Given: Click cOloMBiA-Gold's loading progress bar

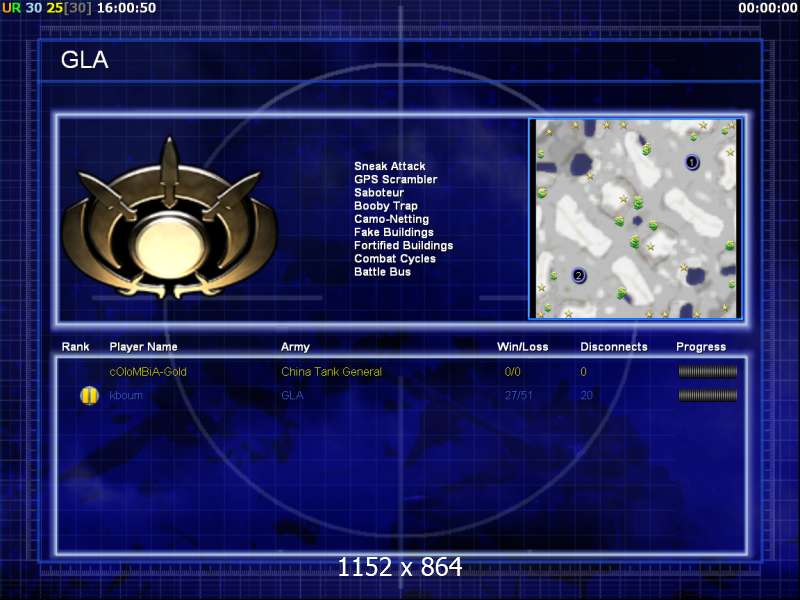Looking at the screenshot, I should 708,372.
